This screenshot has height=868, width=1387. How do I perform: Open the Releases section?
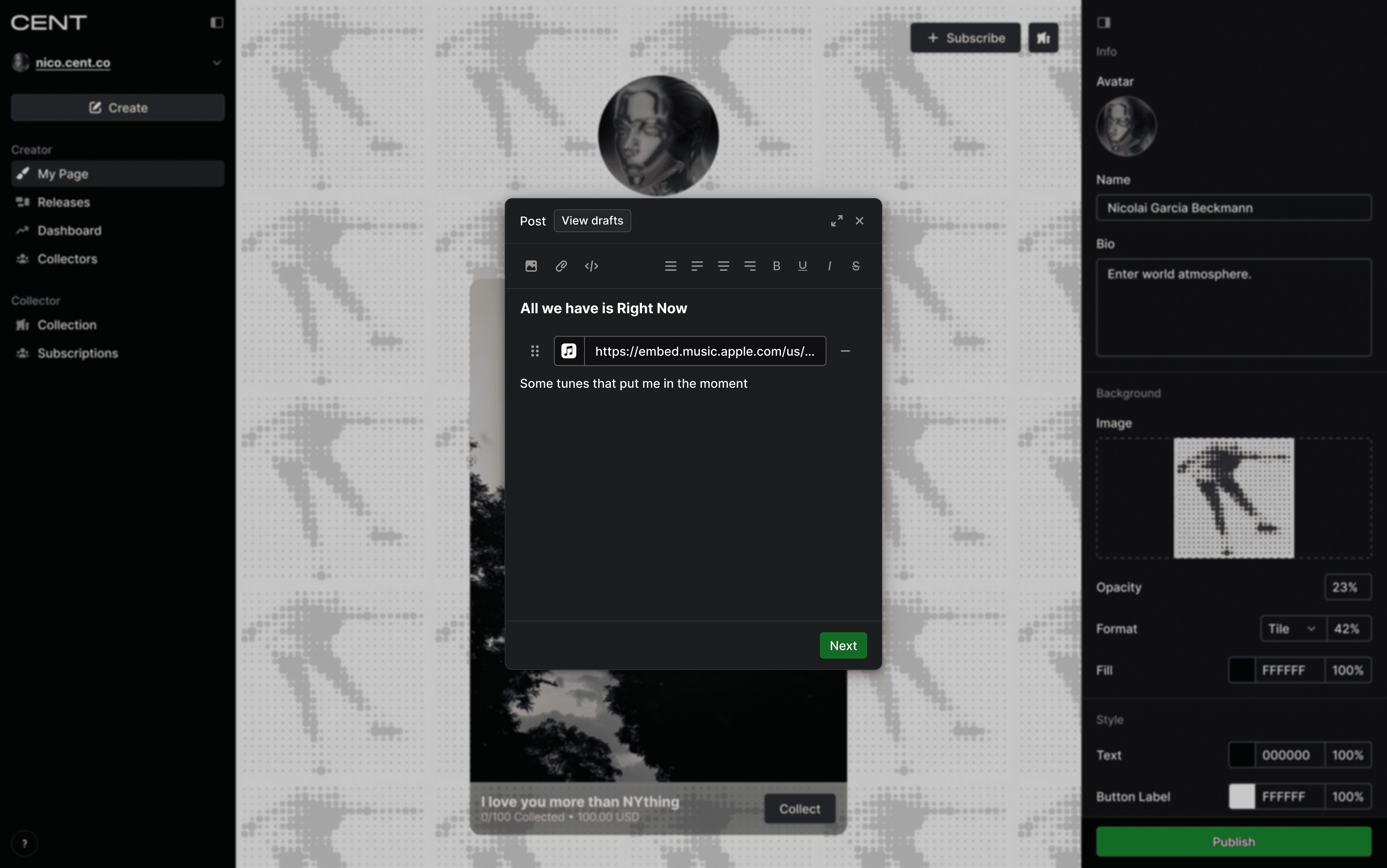point(63,202)
